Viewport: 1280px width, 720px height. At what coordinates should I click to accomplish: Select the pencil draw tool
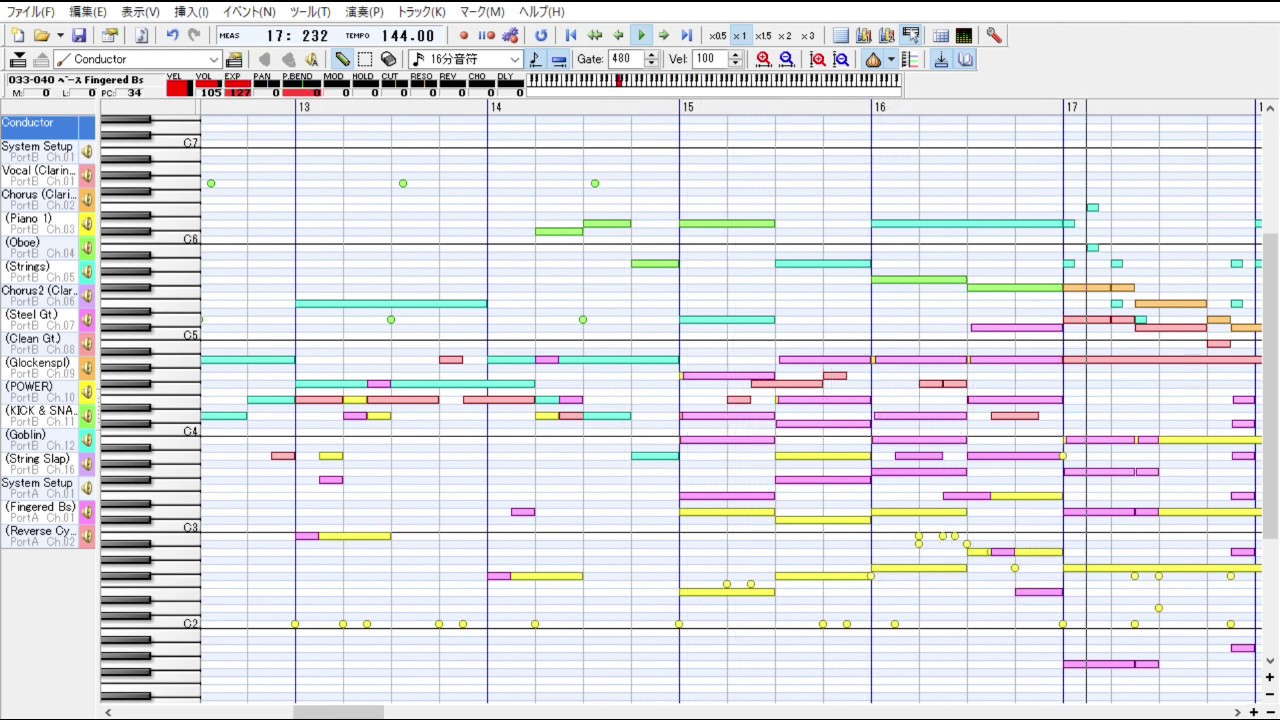(x=342, y=59)
